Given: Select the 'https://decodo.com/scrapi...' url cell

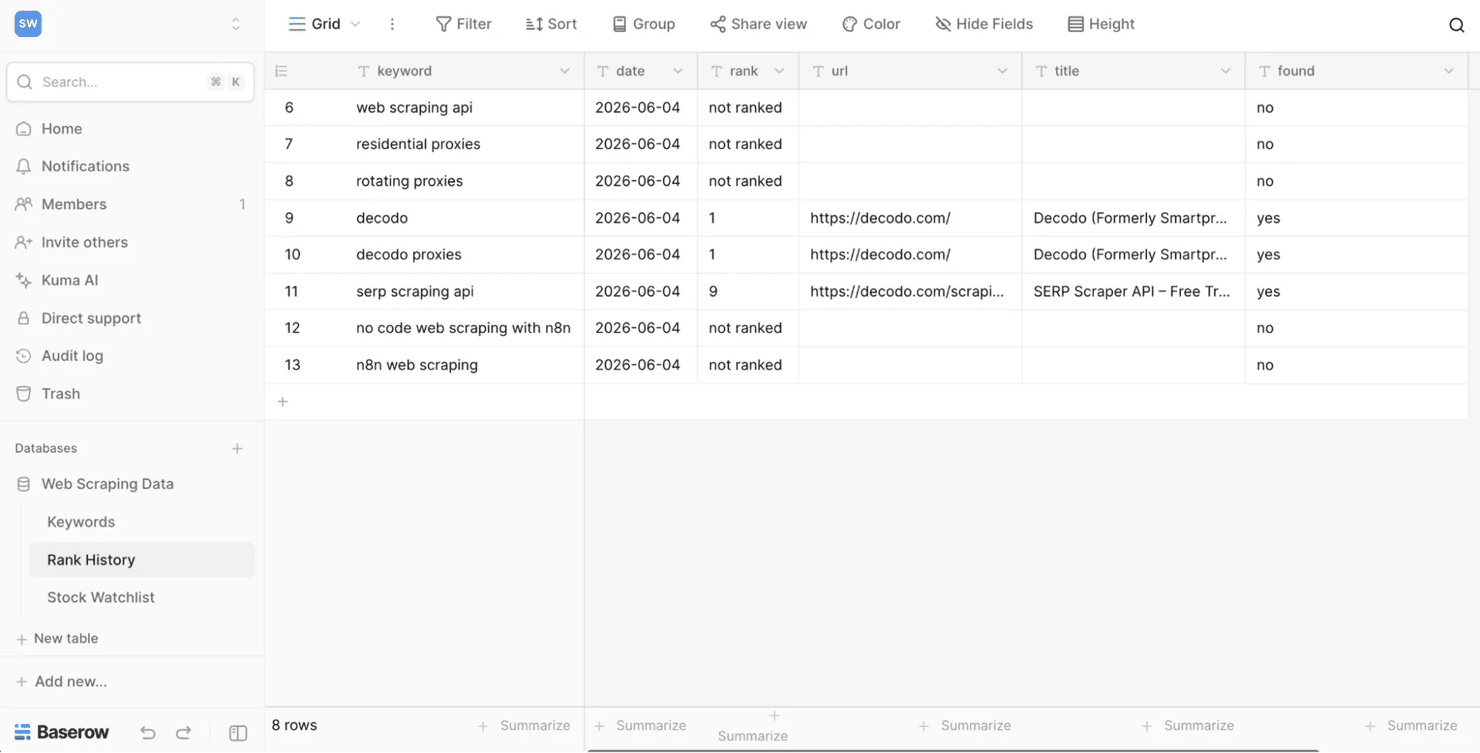Looking at the screenshot, I should [x=910, y=292].
